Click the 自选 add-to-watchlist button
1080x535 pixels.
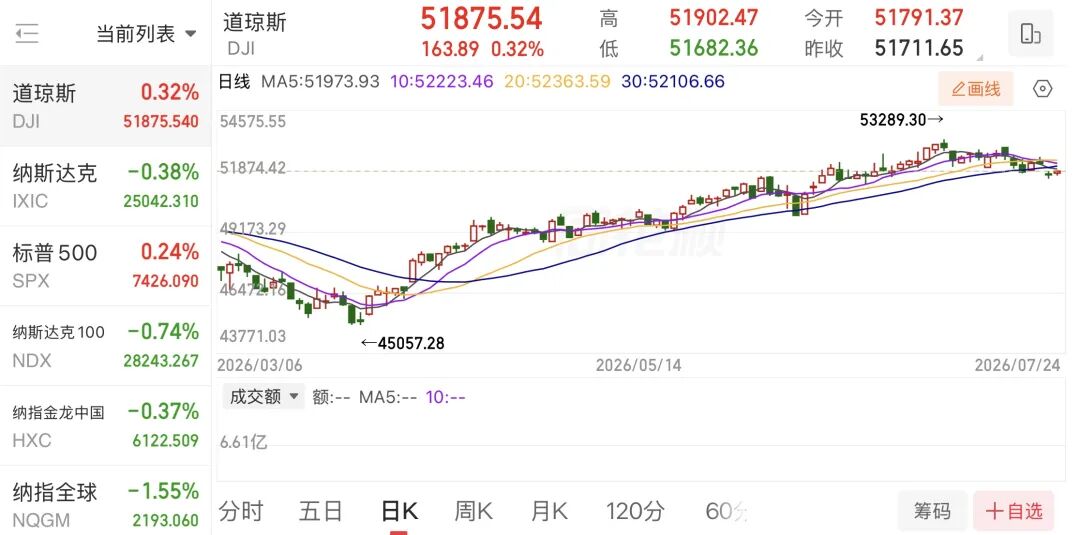(x=1013, y=511)
